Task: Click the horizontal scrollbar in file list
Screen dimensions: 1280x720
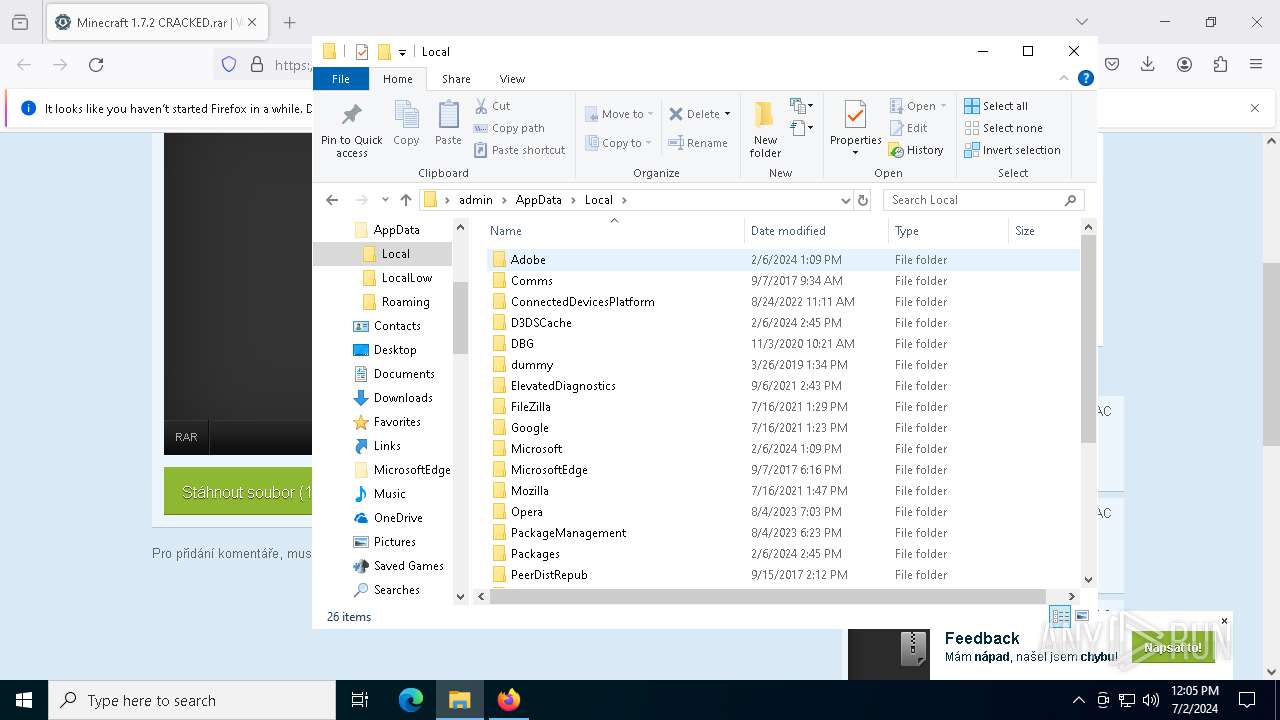Action: click(x=767, y=596)
